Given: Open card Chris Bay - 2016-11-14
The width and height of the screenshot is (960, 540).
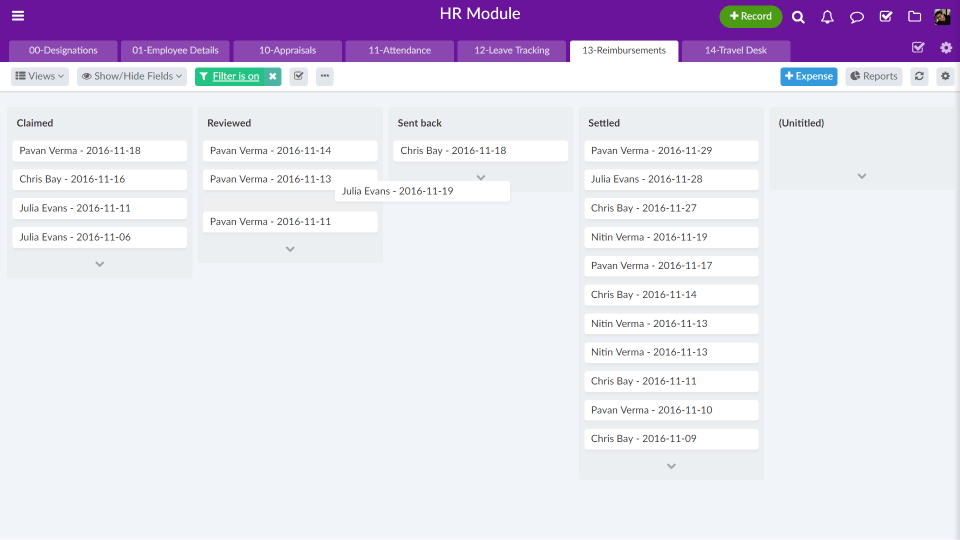Looking at the screenshot, I should [671, 294].
